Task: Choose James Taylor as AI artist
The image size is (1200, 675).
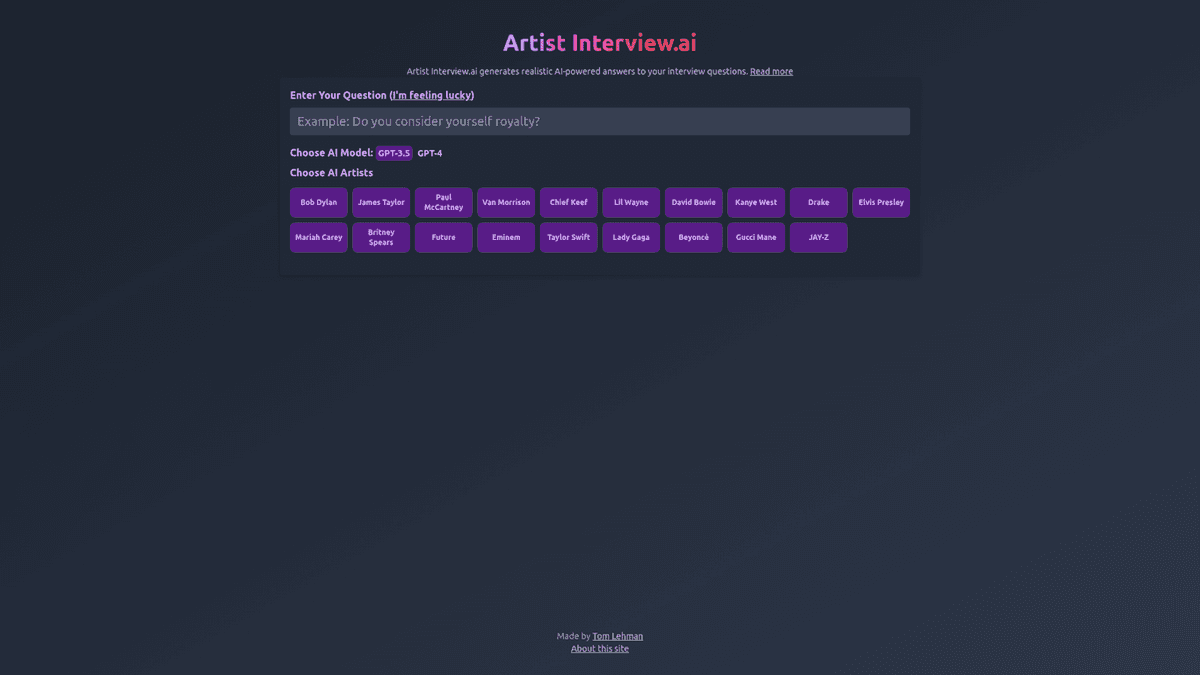Action: (381, 202)
